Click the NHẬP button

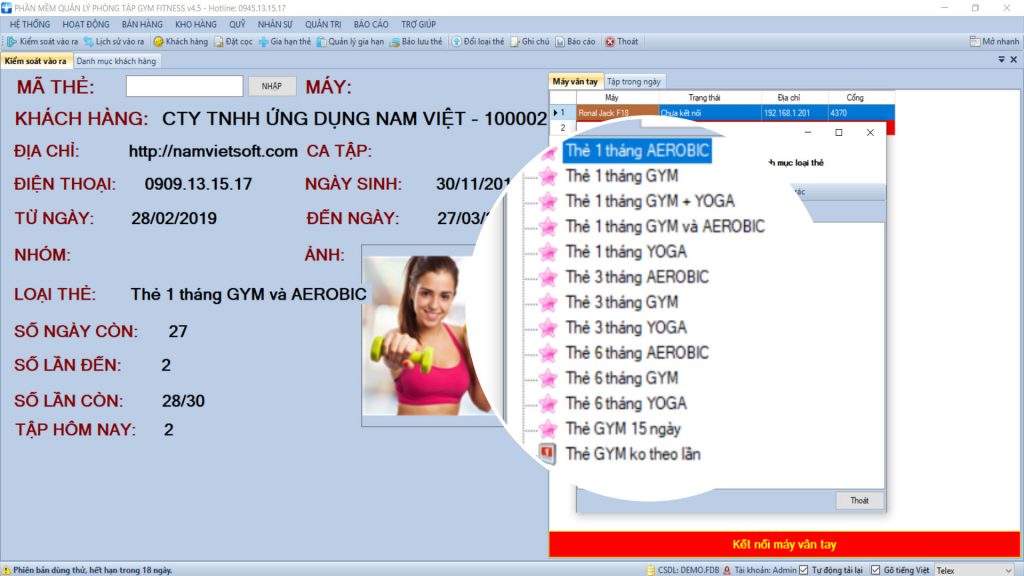point(272,86)
